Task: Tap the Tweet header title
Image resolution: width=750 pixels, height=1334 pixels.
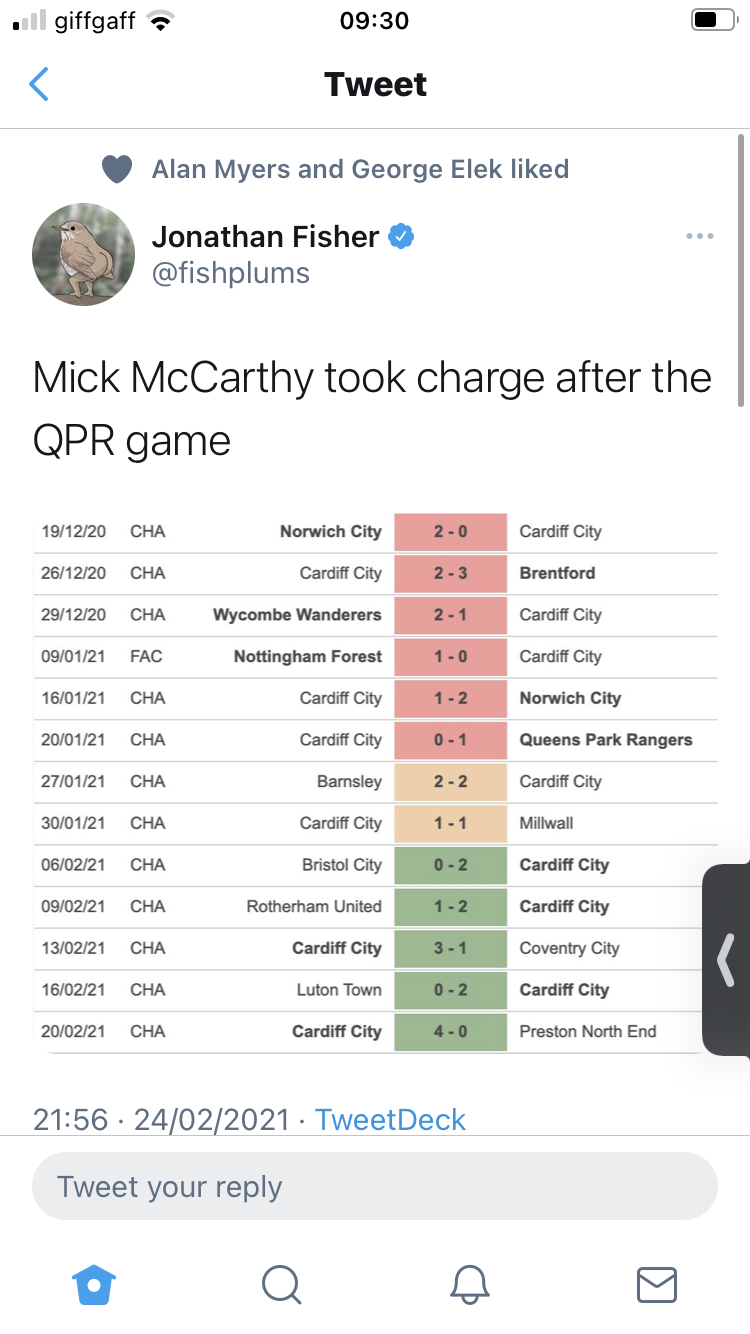Action: 375,85
